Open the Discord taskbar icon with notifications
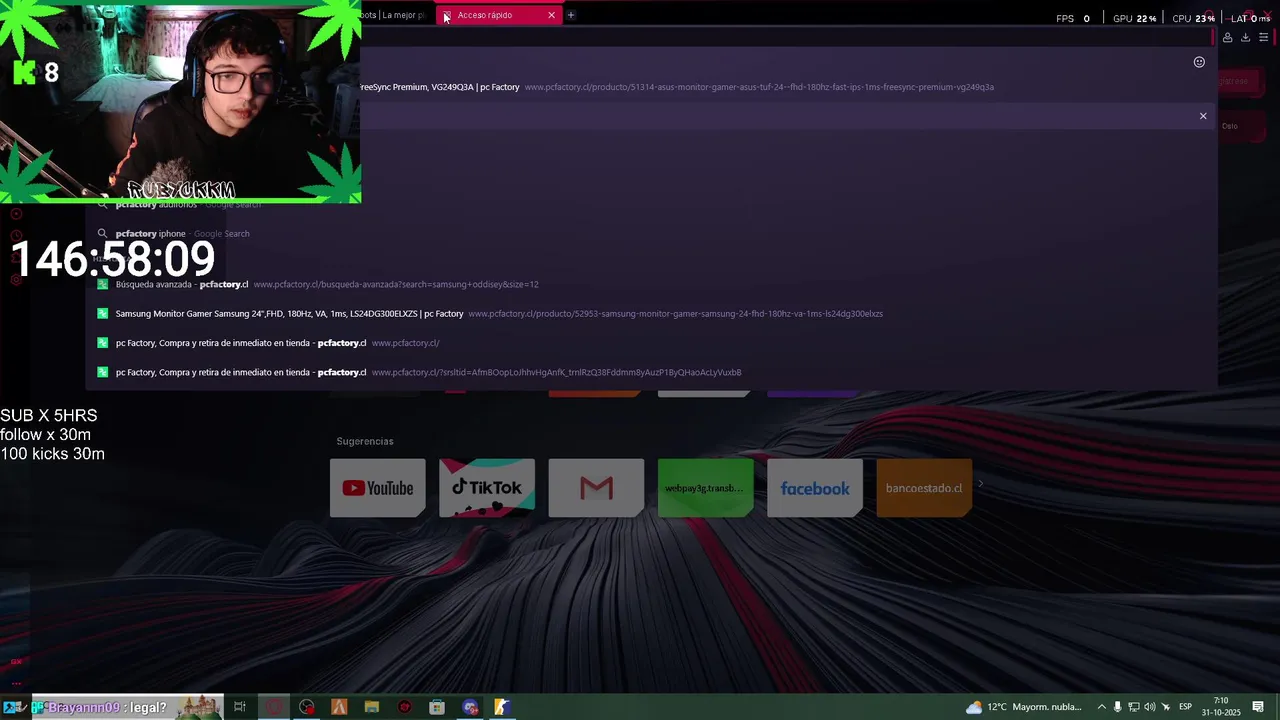The width and height of the screenshot is (1280, 720). tap(470, 707)
